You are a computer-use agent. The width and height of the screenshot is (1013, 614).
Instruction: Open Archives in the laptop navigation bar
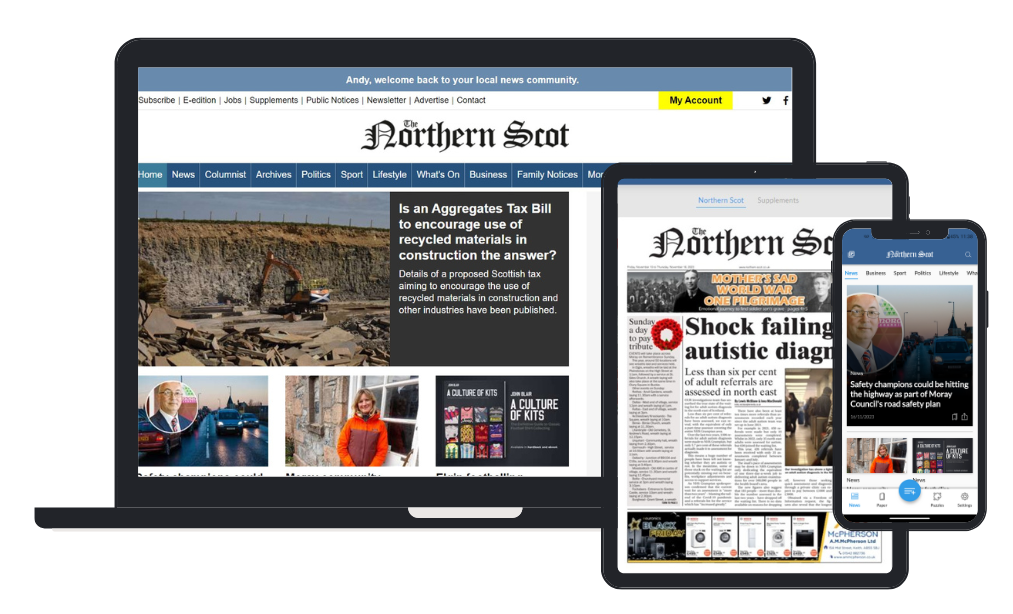point(273,175)
